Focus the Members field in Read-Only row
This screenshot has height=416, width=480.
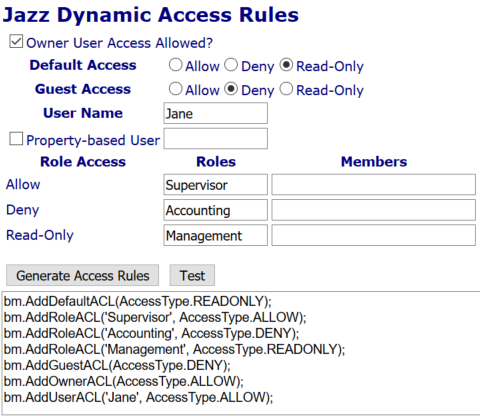coord(373,235)
